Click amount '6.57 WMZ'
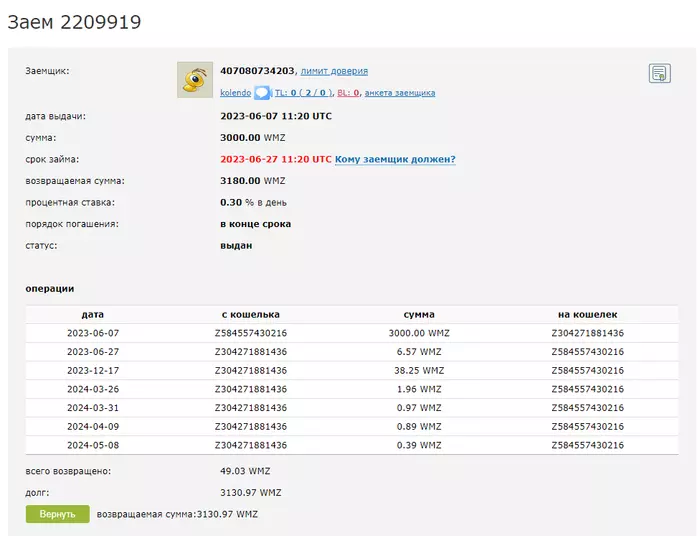 [x=419, y=352]
